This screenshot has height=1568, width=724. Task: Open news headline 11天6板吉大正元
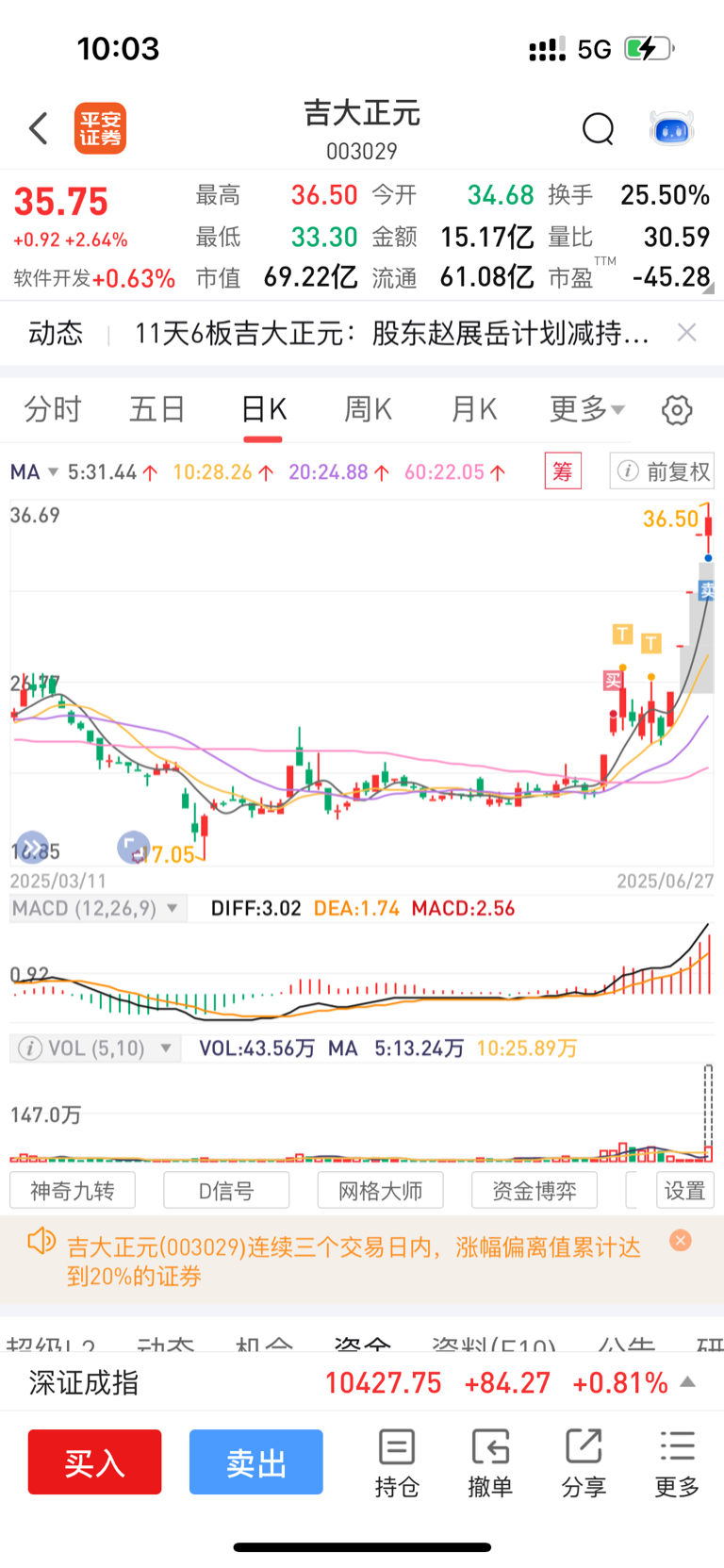(x=392, y=333)
